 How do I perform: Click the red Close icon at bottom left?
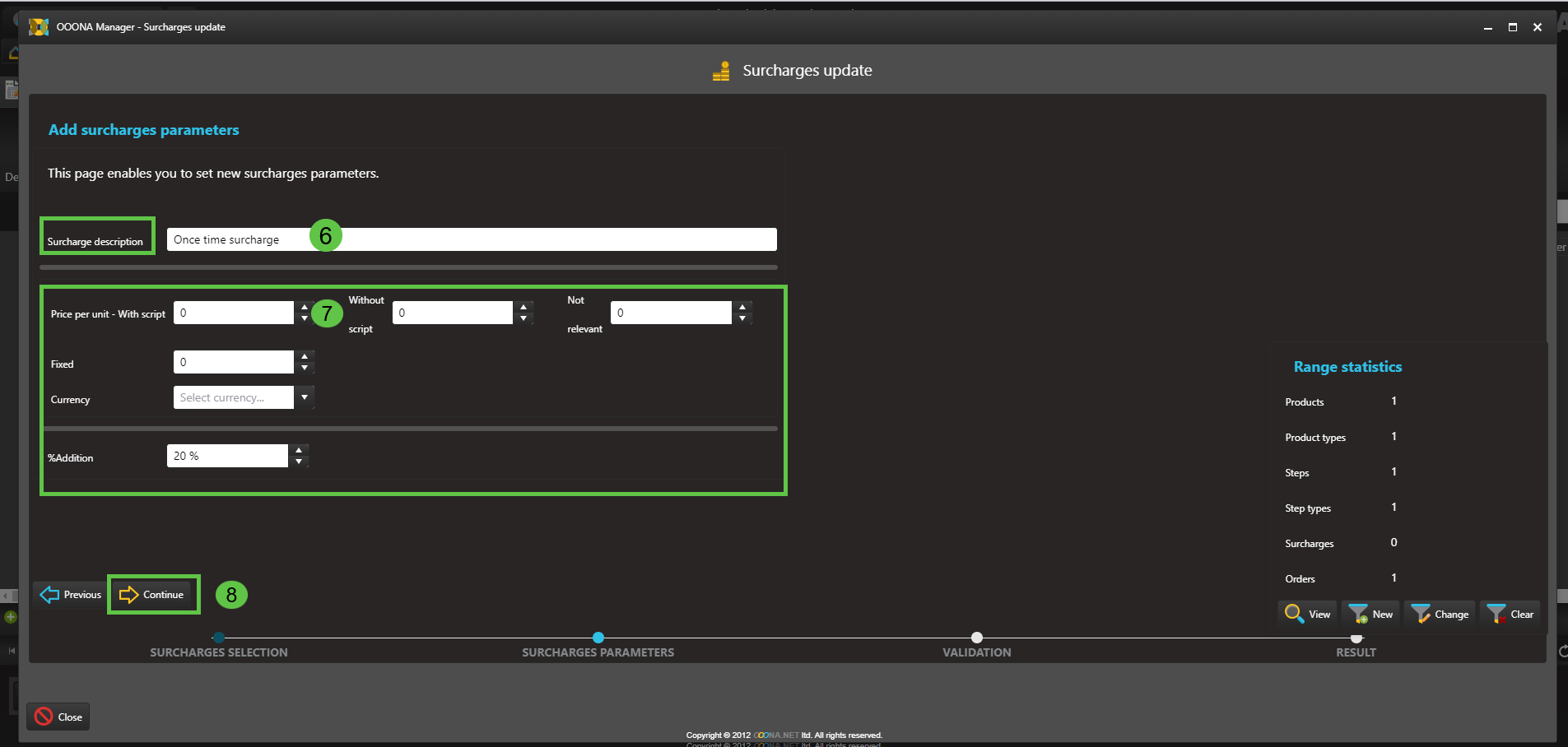pos(44,717)
